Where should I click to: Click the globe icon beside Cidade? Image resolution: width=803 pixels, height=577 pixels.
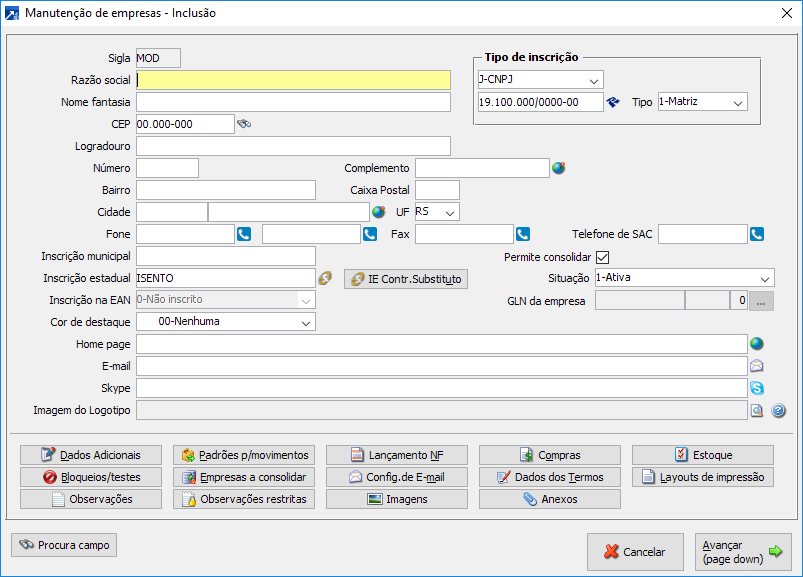click(x=379, y=212)
